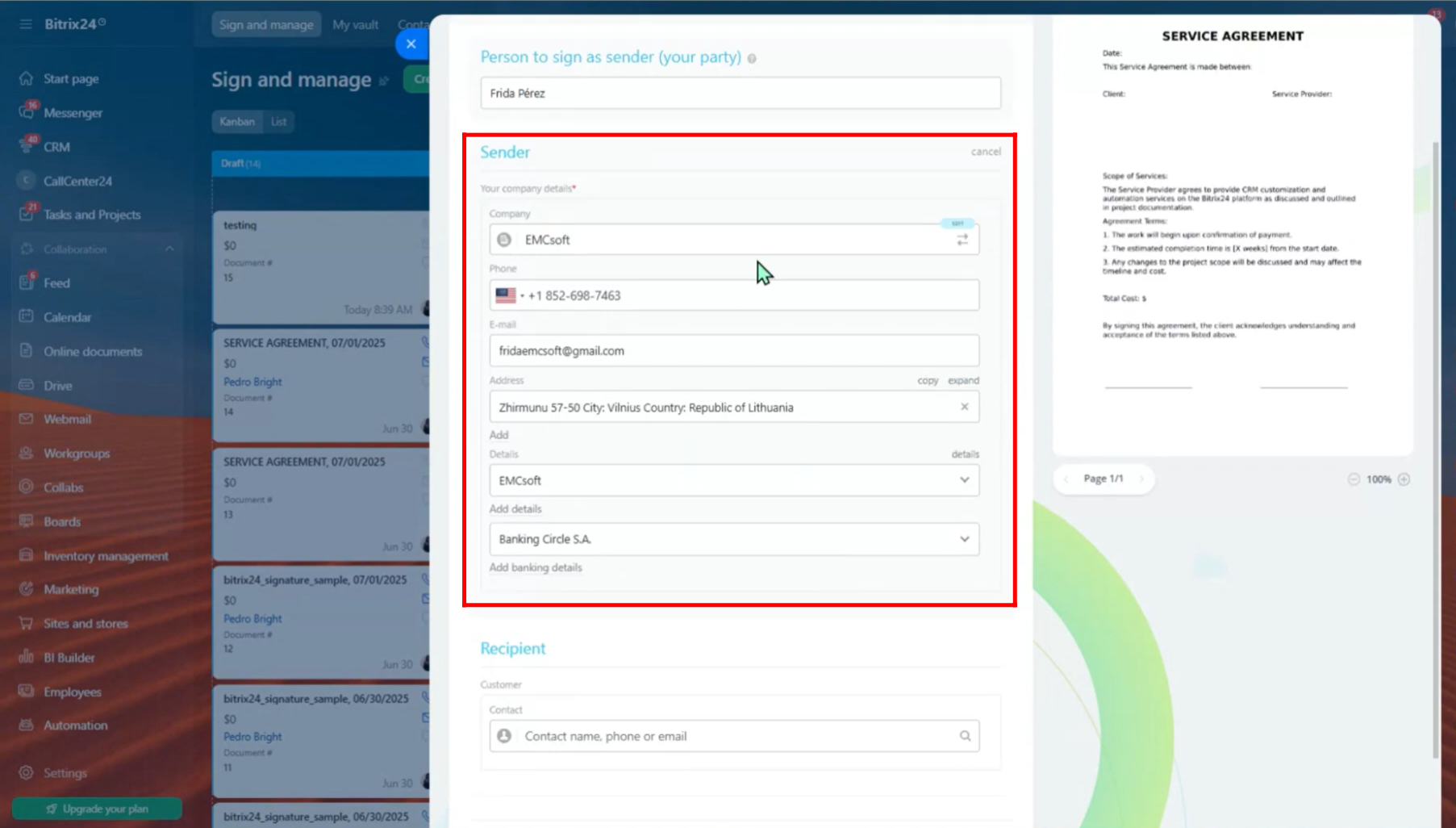Select the Sign and manage tab
The width and height of the screenshot is (1456, 828).
coord(266,24)
